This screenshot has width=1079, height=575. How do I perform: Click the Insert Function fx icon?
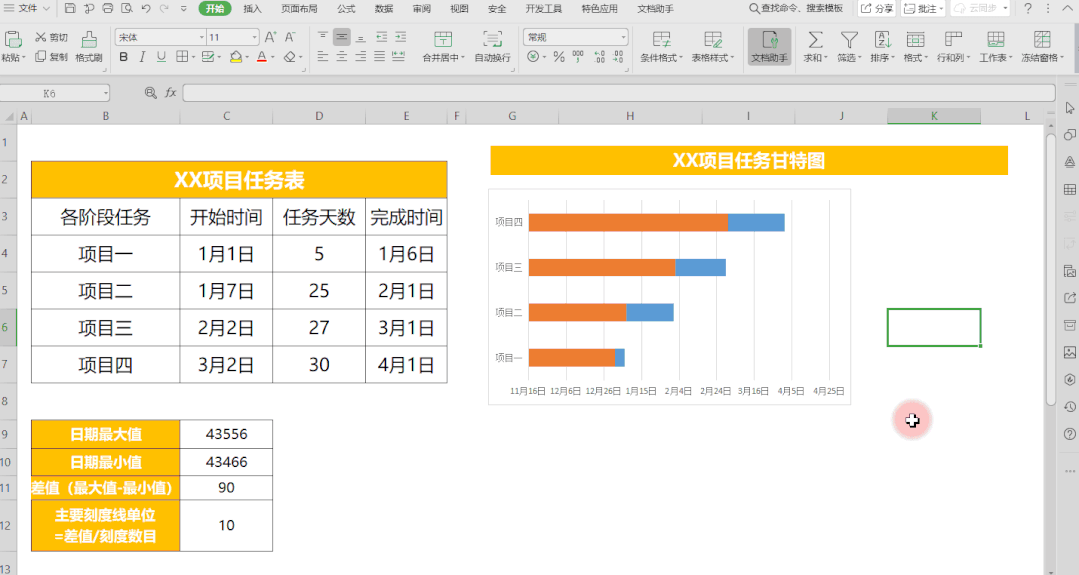click(171, 93)
